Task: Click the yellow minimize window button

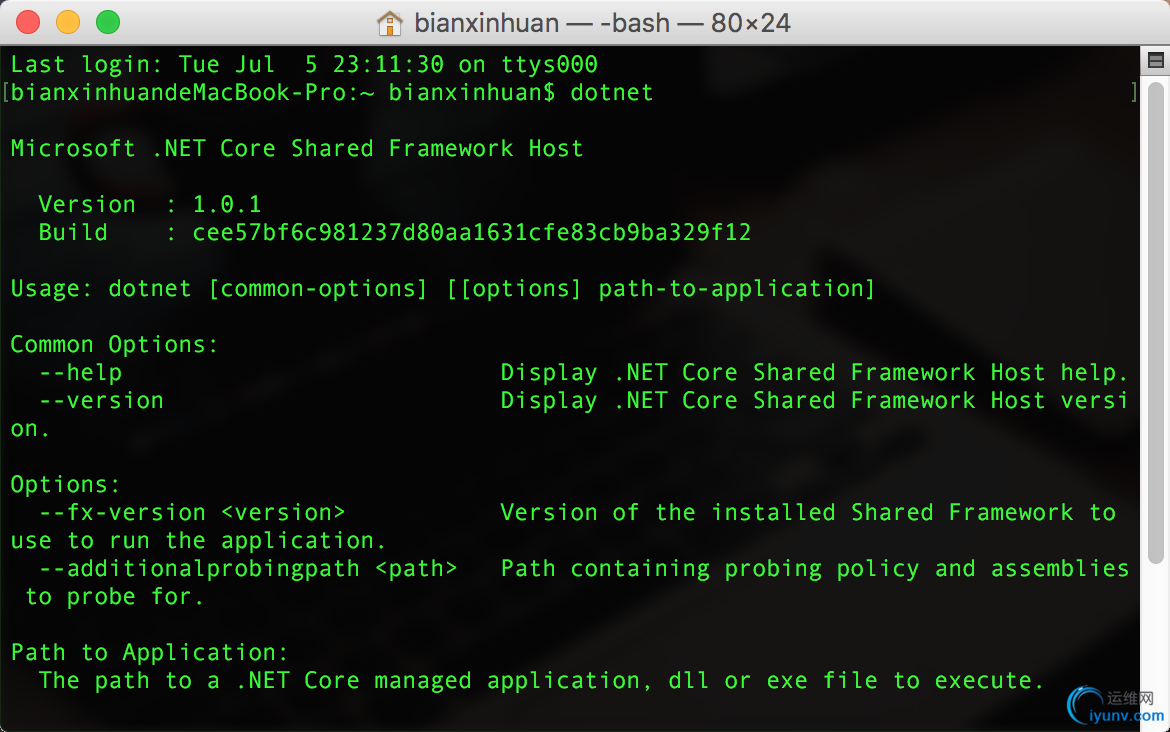Action: (68, 22)
